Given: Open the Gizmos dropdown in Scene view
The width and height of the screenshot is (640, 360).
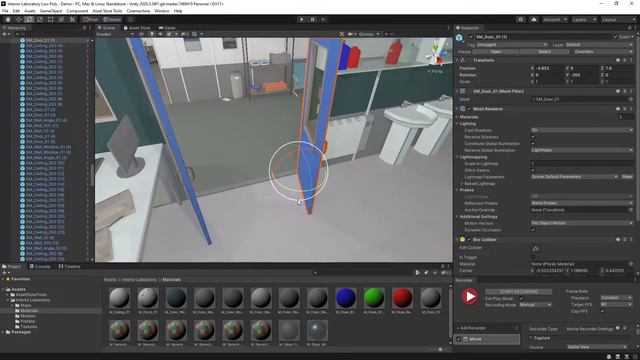Looking at the screenshot, I should click(369, 34).
